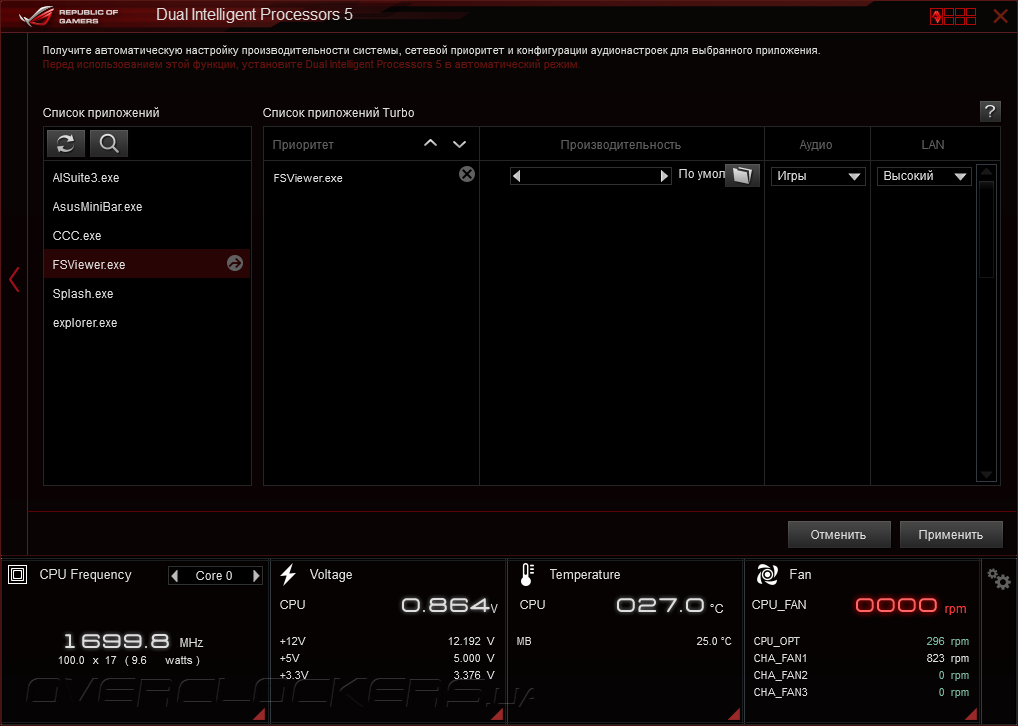Select AISuite3.exe in application list

147,177
